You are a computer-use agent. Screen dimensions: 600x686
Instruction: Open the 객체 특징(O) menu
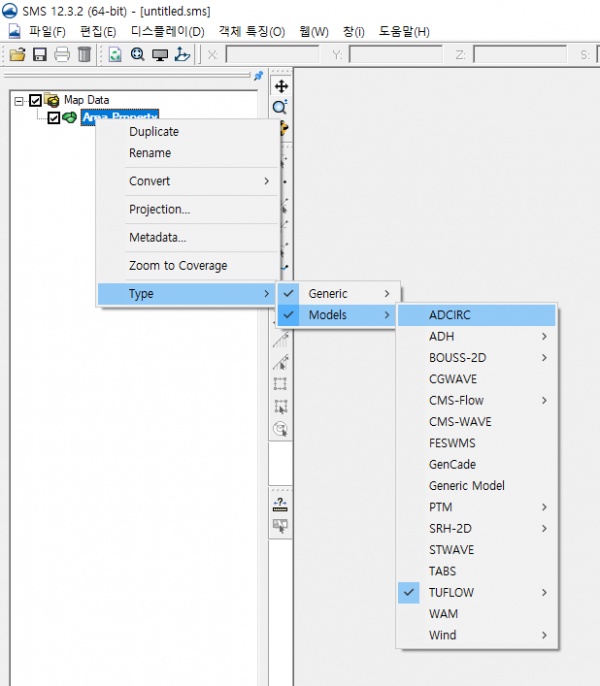click(x=252, y=32)
